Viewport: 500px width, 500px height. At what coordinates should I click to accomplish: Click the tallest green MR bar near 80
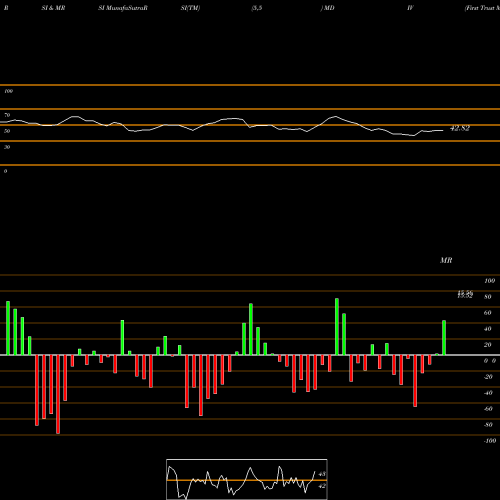pyautogui.click(x=337, y=327)
